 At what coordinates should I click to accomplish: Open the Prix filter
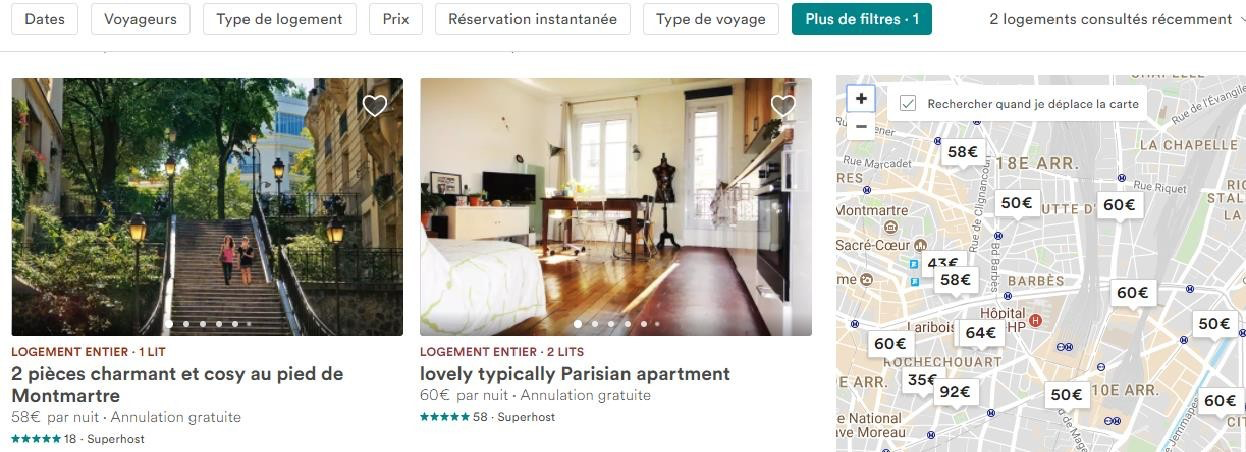click(x=396, y=19)
